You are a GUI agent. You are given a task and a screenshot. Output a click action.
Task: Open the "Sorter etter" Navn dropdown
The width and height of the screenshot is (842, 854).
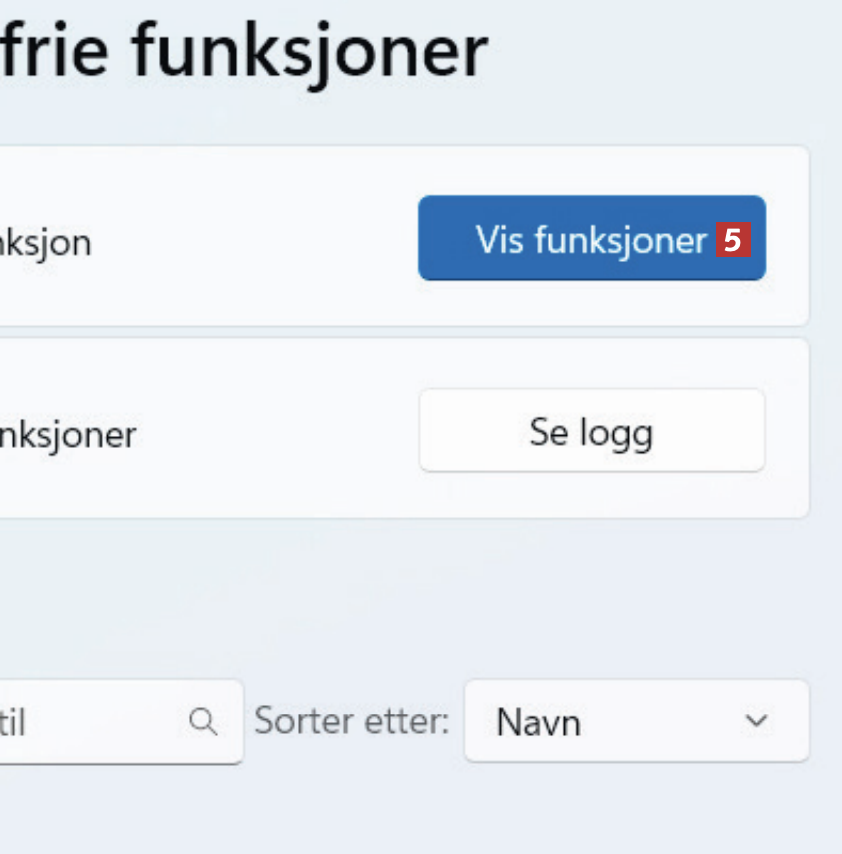636,721
